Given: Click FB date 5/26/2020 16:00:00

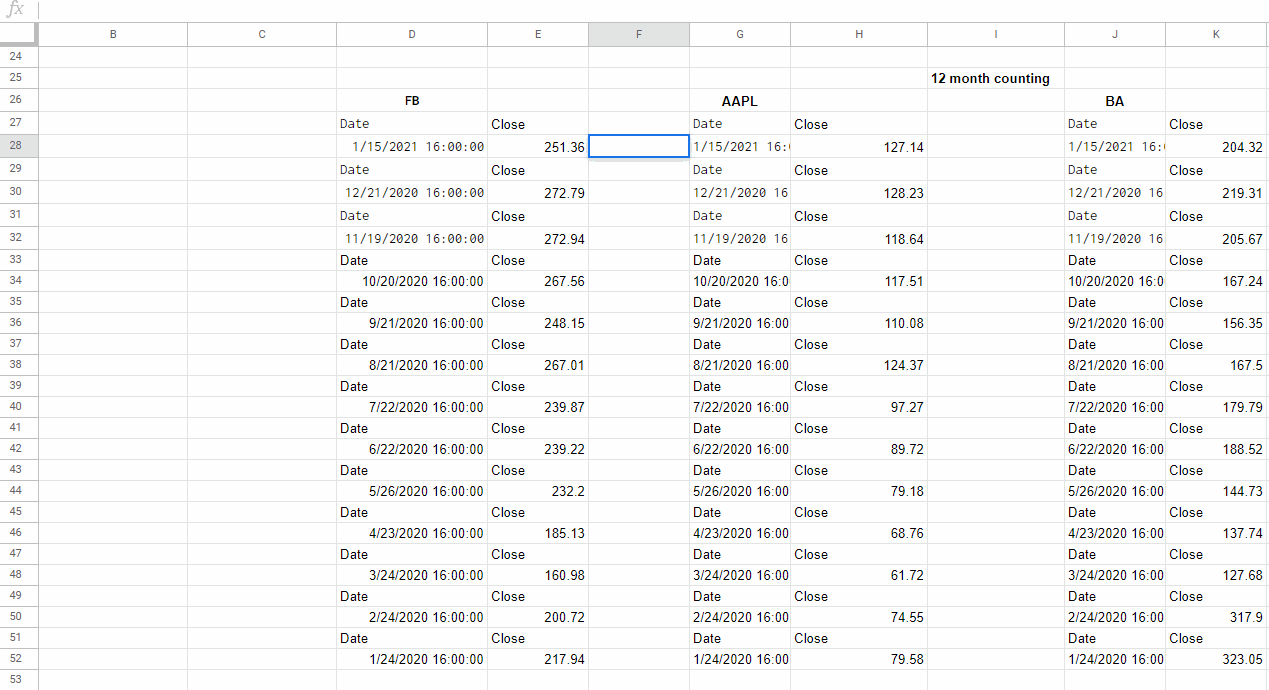Looking at the screenshot, I should click(x=412, y=492).
